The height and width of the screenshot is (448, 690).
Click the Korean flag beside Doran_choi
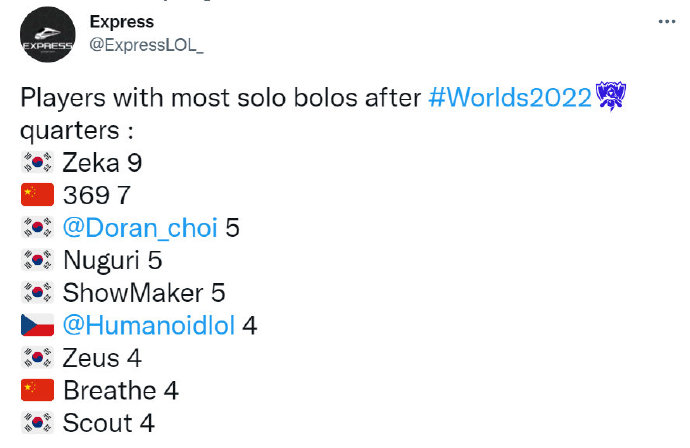click(37, 227)
